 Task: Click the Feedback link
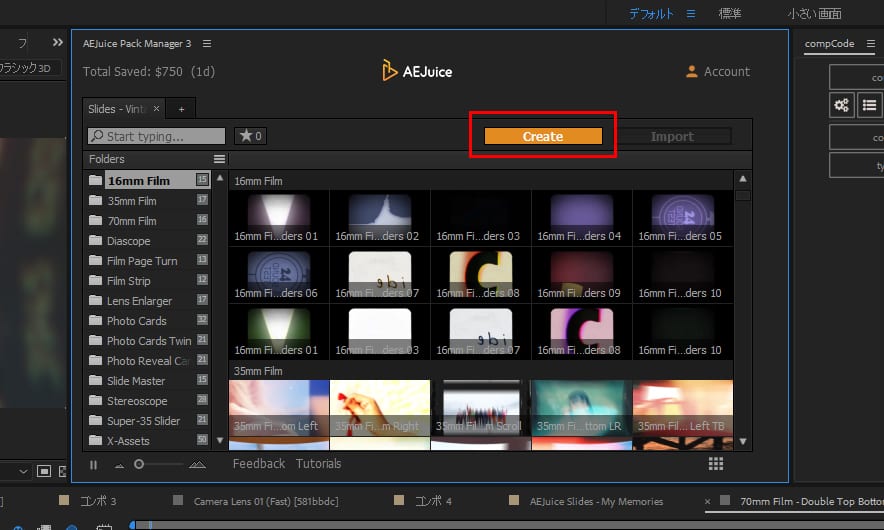258,464
